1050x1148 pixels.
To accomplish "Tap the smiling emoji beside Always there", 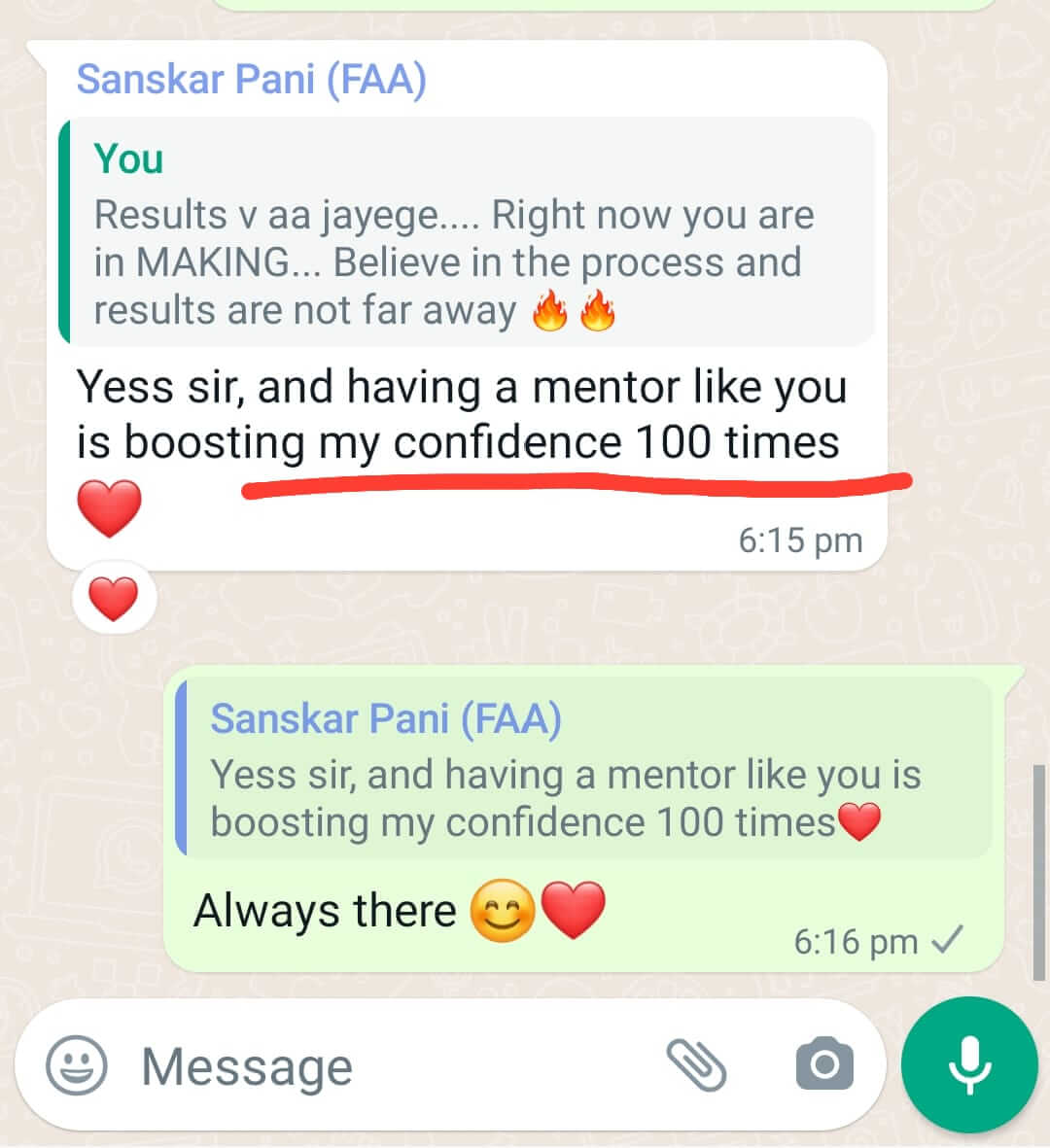I will click(503, 910).
